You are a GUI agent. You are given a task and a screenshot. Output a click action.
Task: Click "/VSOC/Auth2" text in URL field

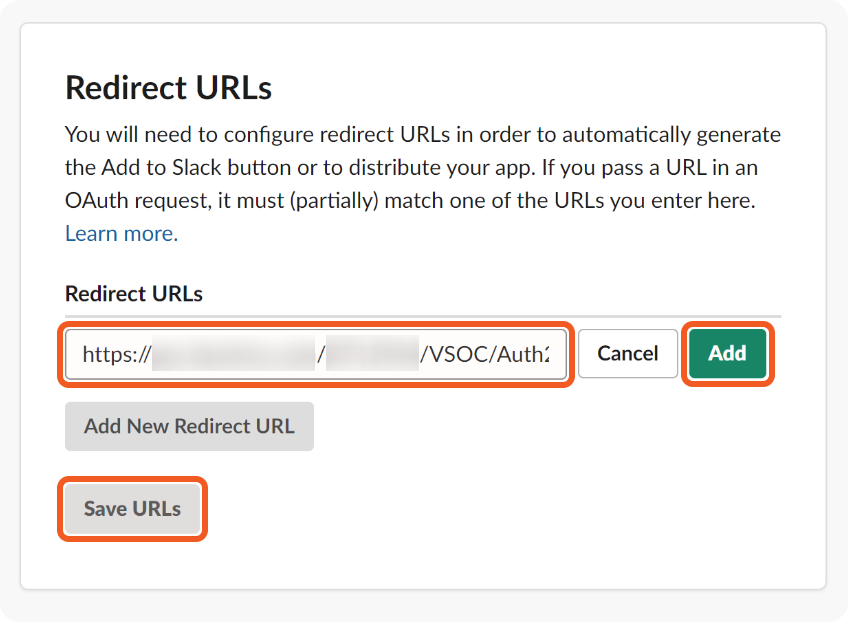tap(485, 354)
